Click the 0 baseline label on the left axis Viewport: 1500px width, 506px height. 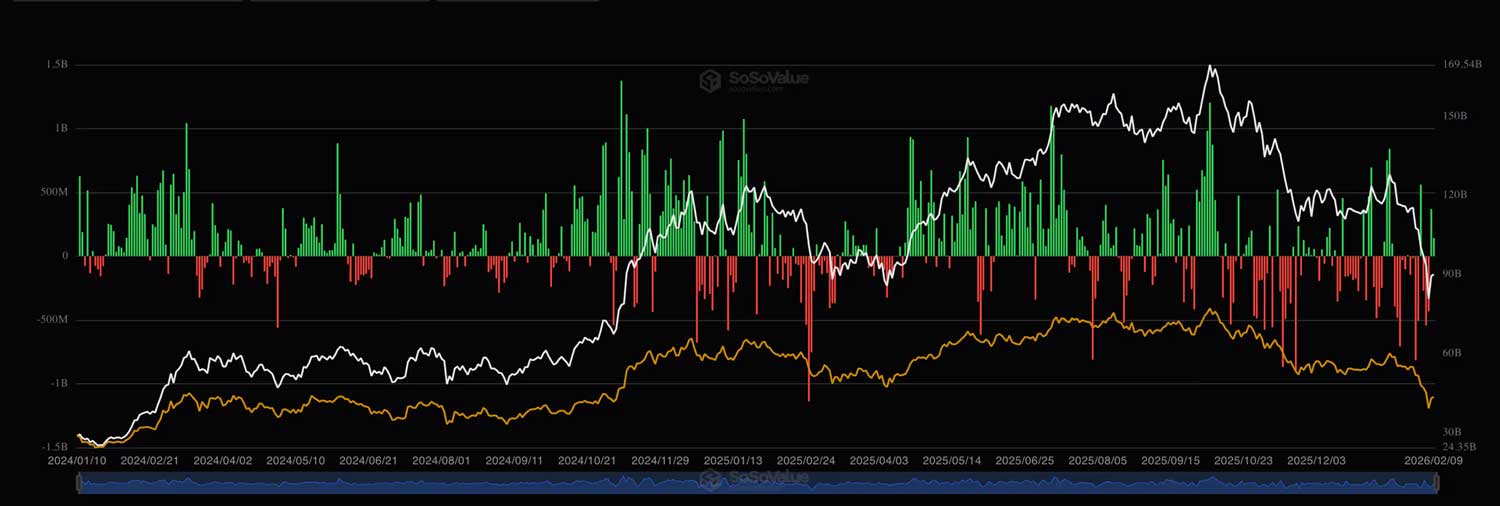click(x=65, y=256)
